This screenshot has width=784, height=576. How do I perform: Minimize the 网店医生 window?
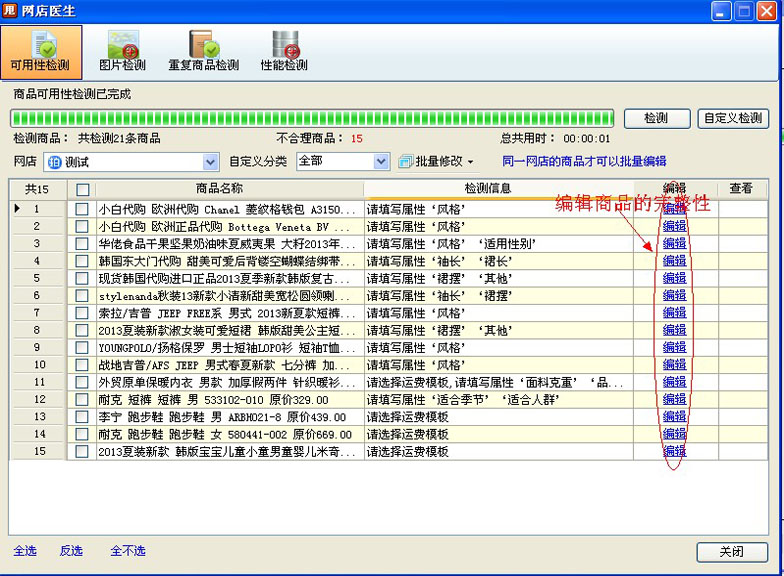[x=721, y=12]
